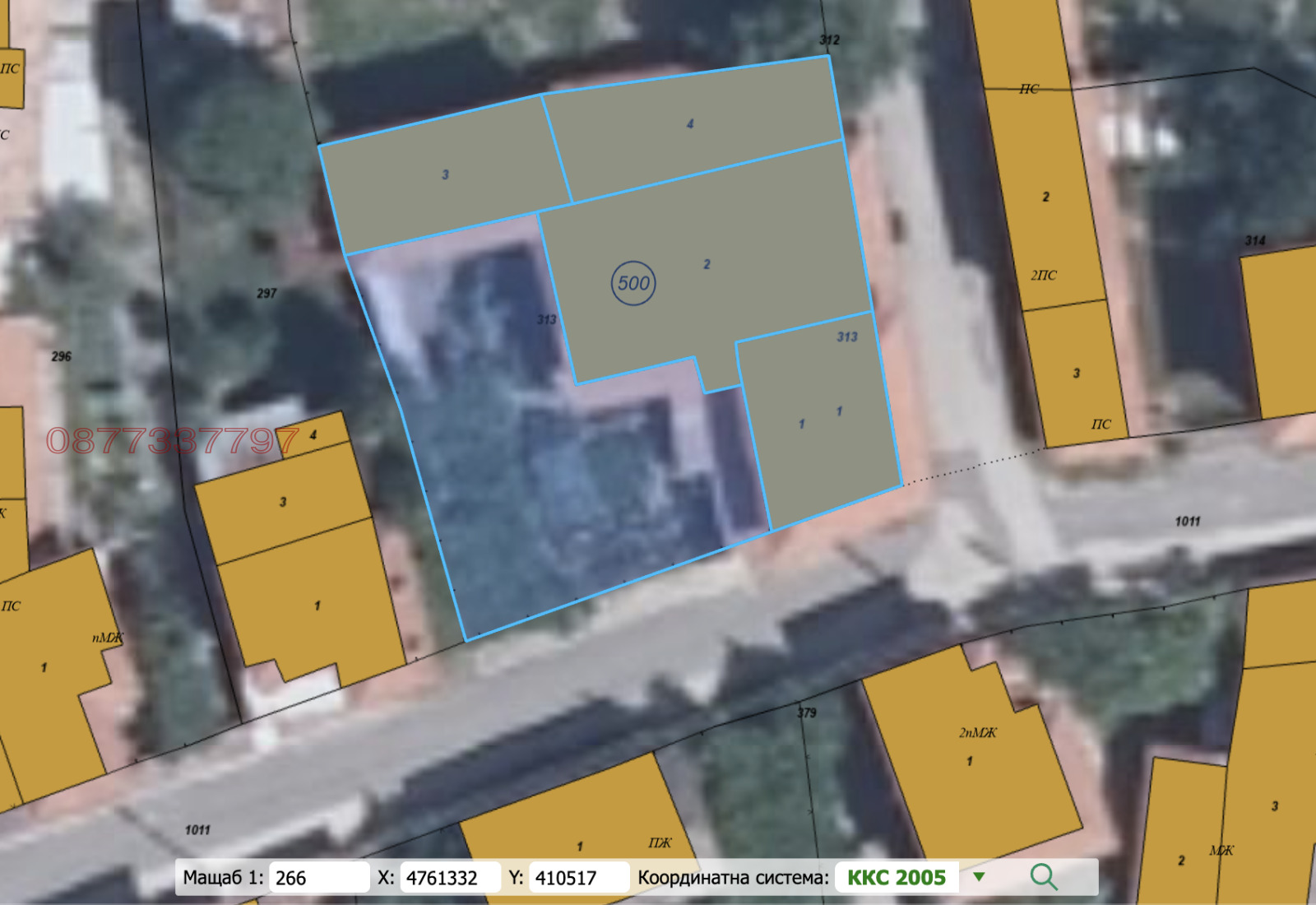Click the Y coordinate field 410517
This screenshot has width=1316, height=905.
pyautogui.click(x=577, y=878)
